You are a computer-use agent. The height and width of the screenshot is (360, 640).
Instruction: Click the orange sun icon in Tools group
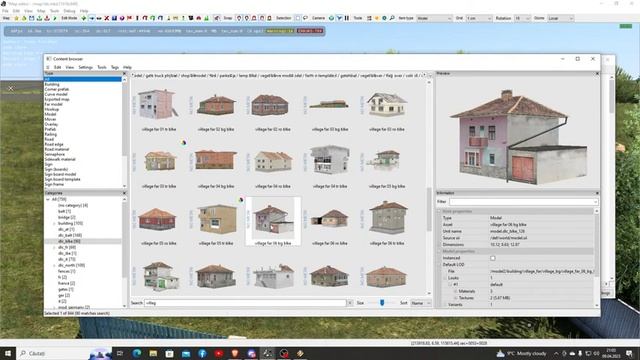377,18
